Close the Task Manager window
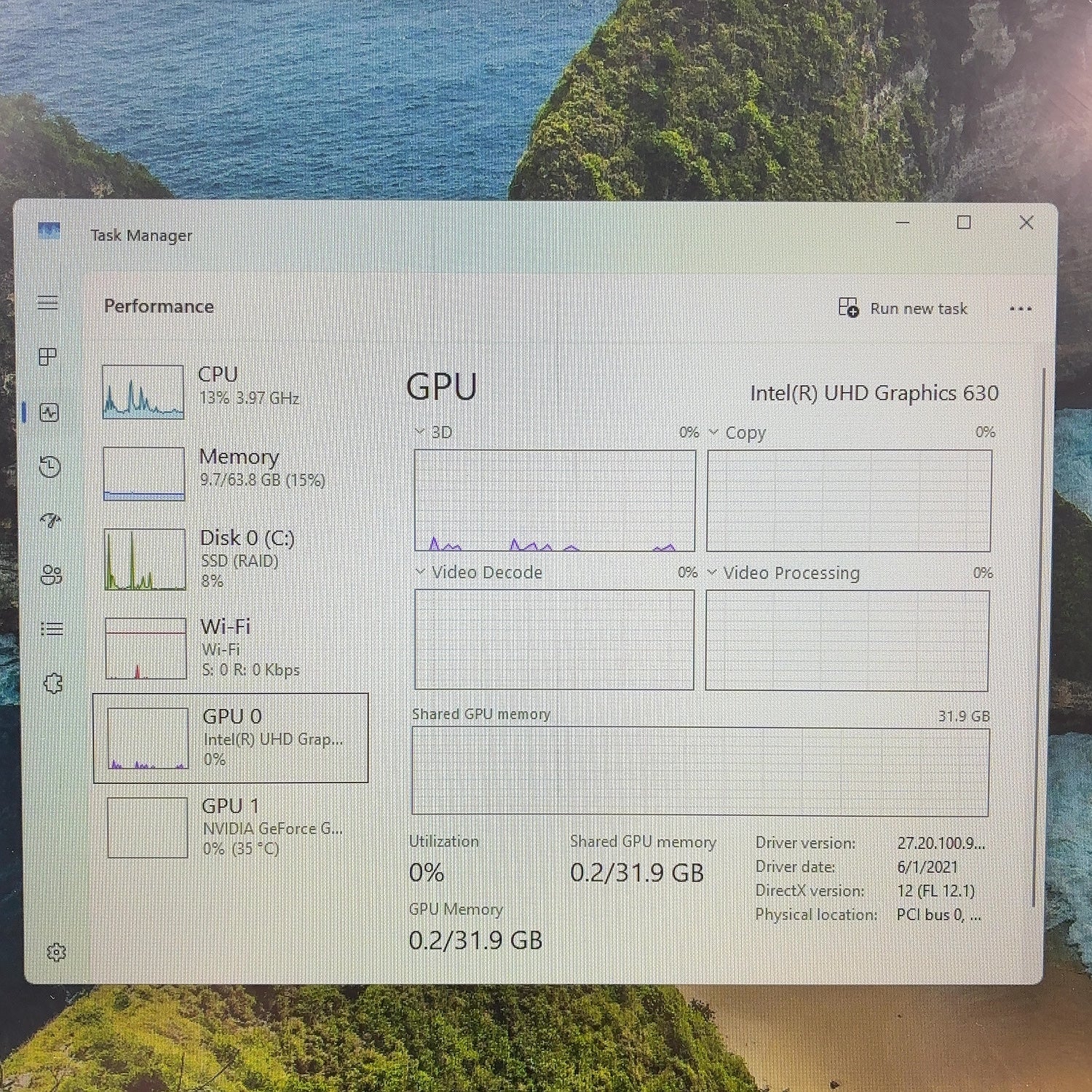This screenshot has height=1092, width=1092. pos(1026,222)
